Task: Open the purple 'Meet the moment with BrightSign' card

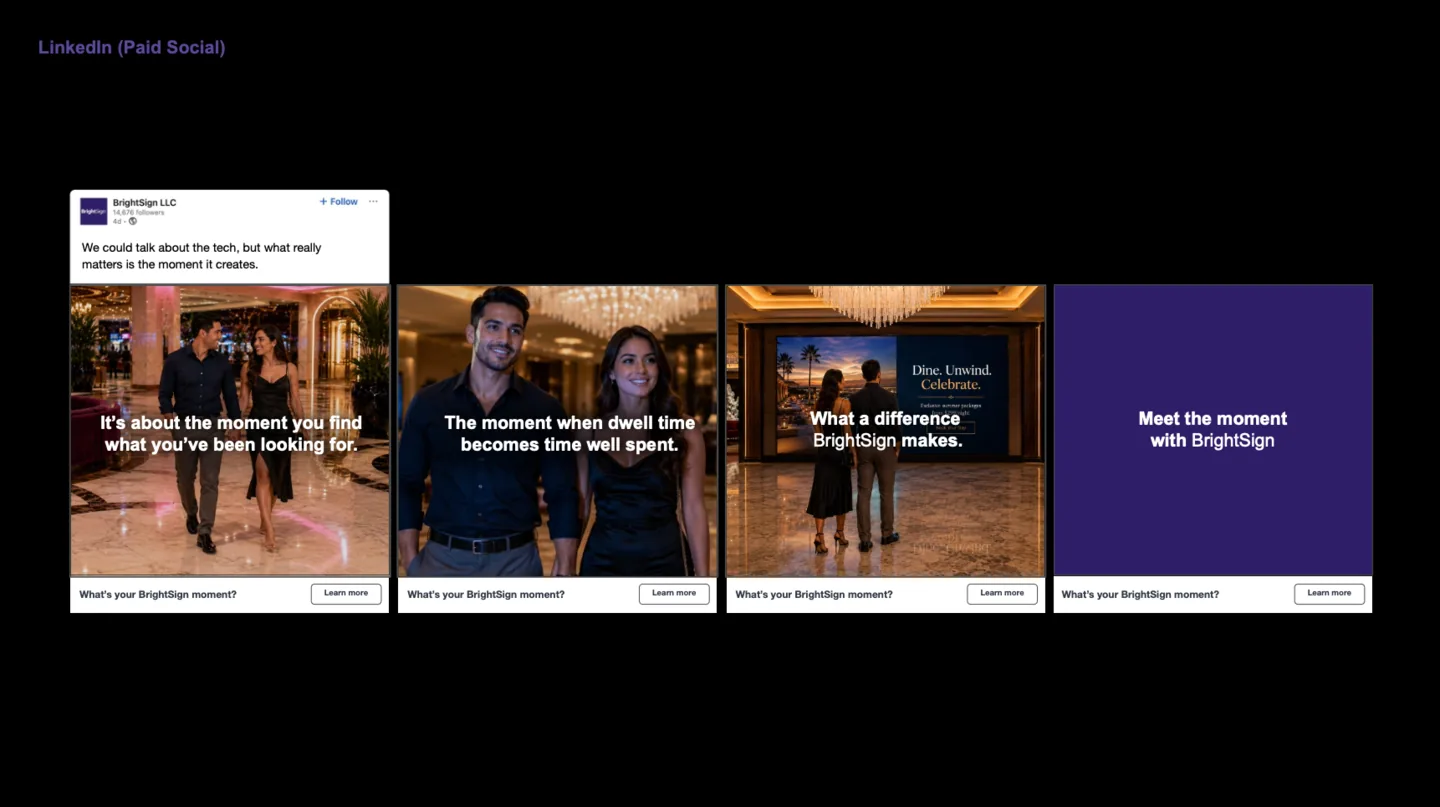Action: [1213, 431]
